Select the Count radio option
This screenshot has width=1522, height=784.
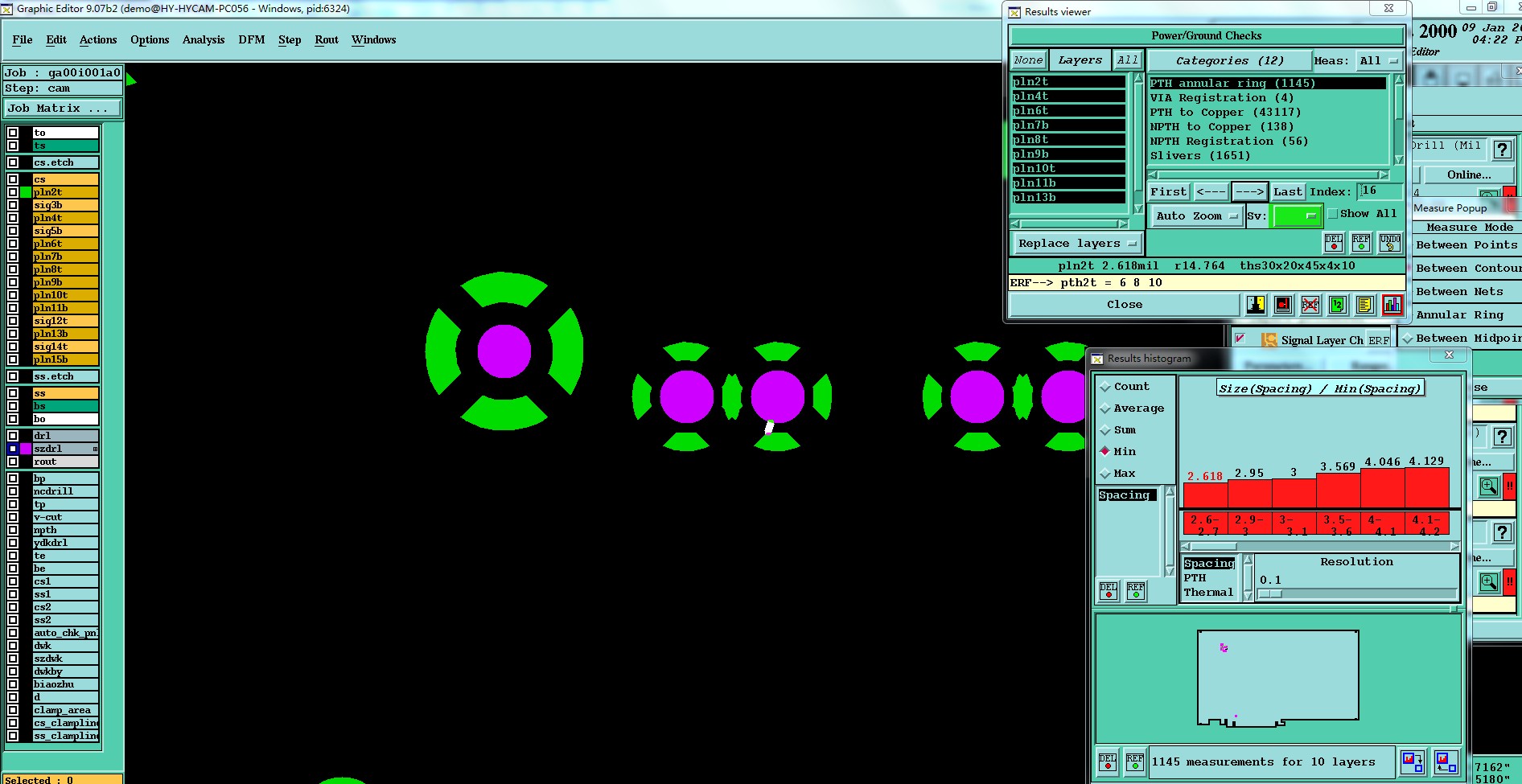(x=1105, y=387)
